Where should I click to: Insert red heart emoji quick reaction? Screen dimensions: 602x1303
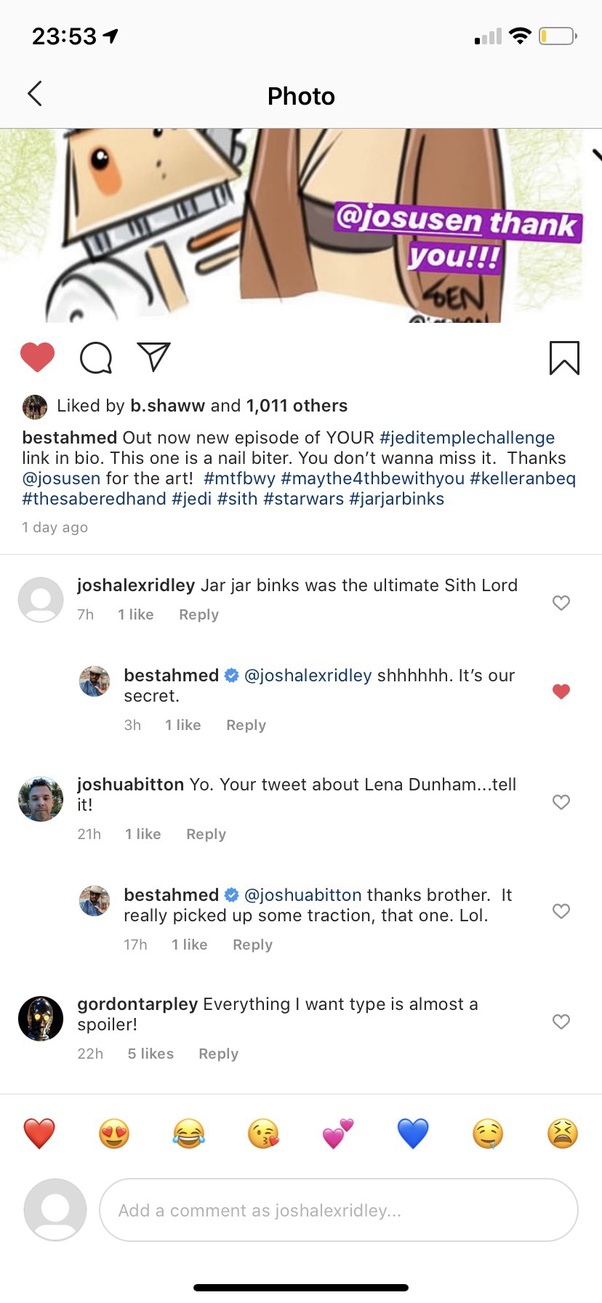pos(39,1133)
